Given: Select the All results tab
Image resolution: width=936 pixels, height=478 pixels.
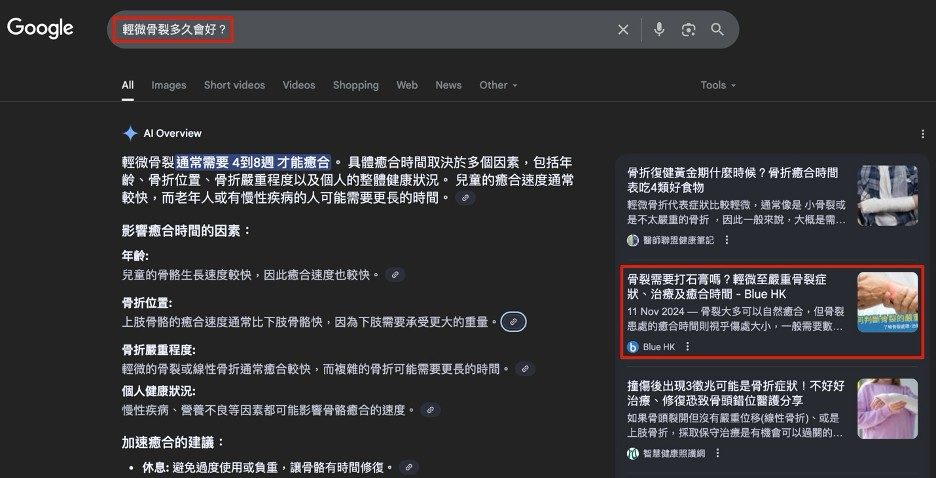Looking at the screenshot, I should [x=128, y=85].
